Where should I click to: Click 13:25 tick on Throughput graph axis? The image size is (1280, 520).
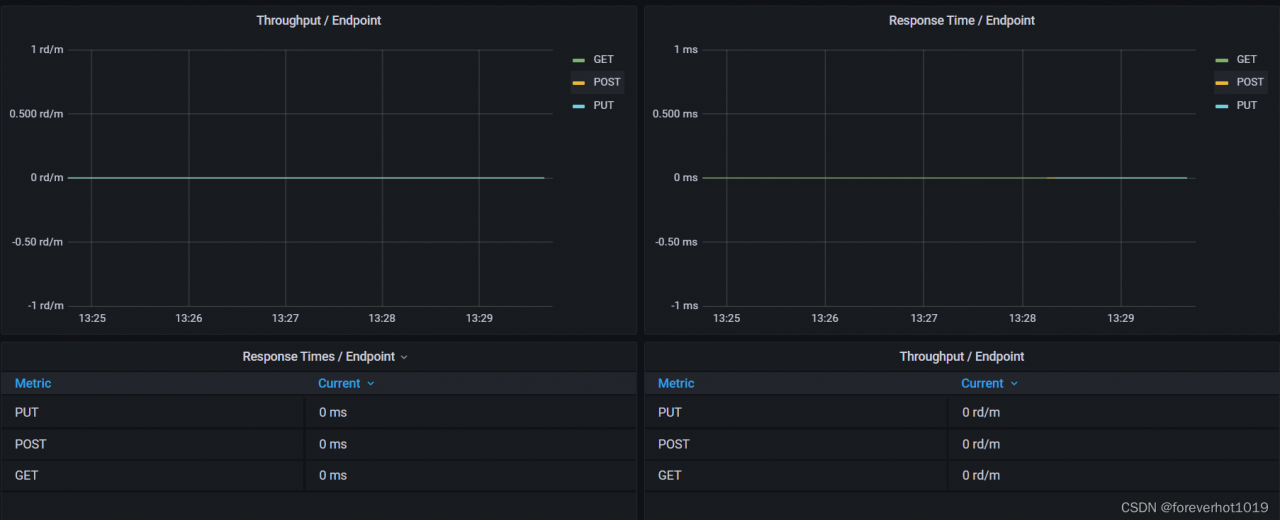point(92,318)
